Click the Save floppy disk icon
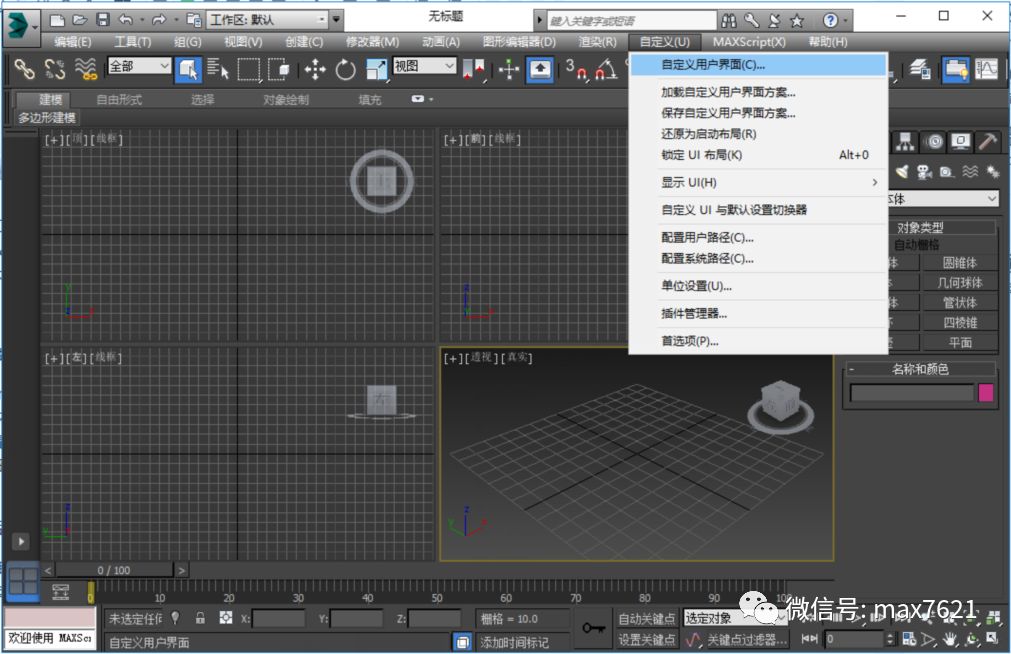 pyautogui.click(x=103, y=20)
